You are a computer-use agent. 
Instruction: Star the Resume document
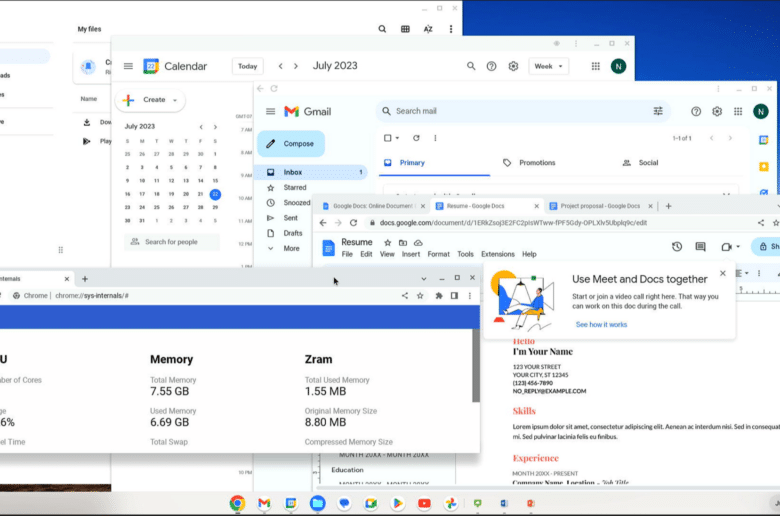(388, 243)
